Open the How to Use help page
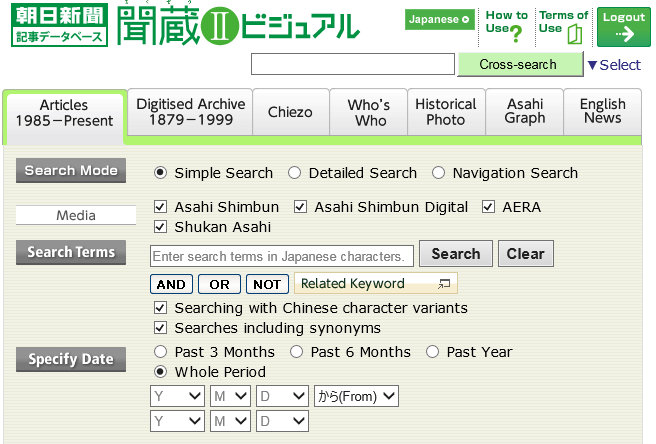 (507, 27)
